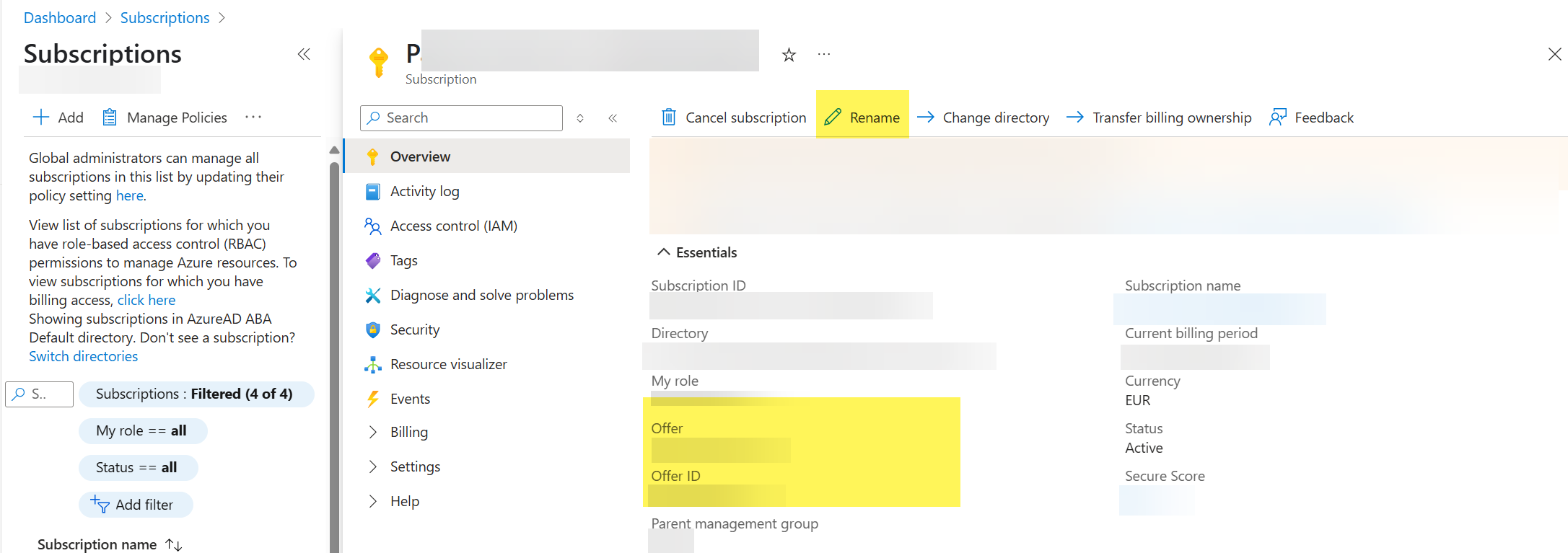
Task: Click the Add filter funnel icon
Action: pyautogui.click(x=100, y=504)
